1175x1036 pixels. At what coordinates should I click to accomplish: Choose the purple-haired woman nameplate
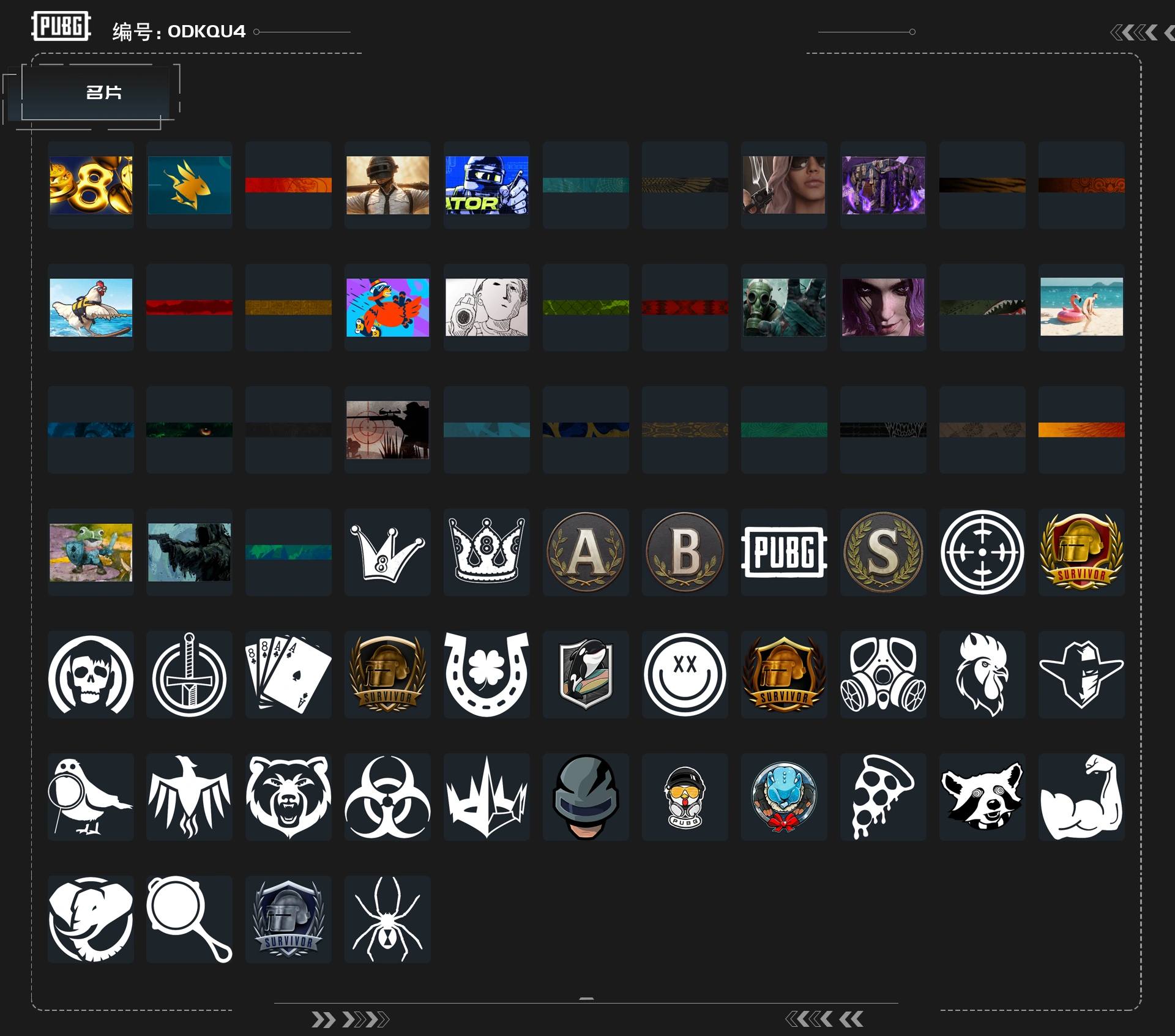point(883,307)
